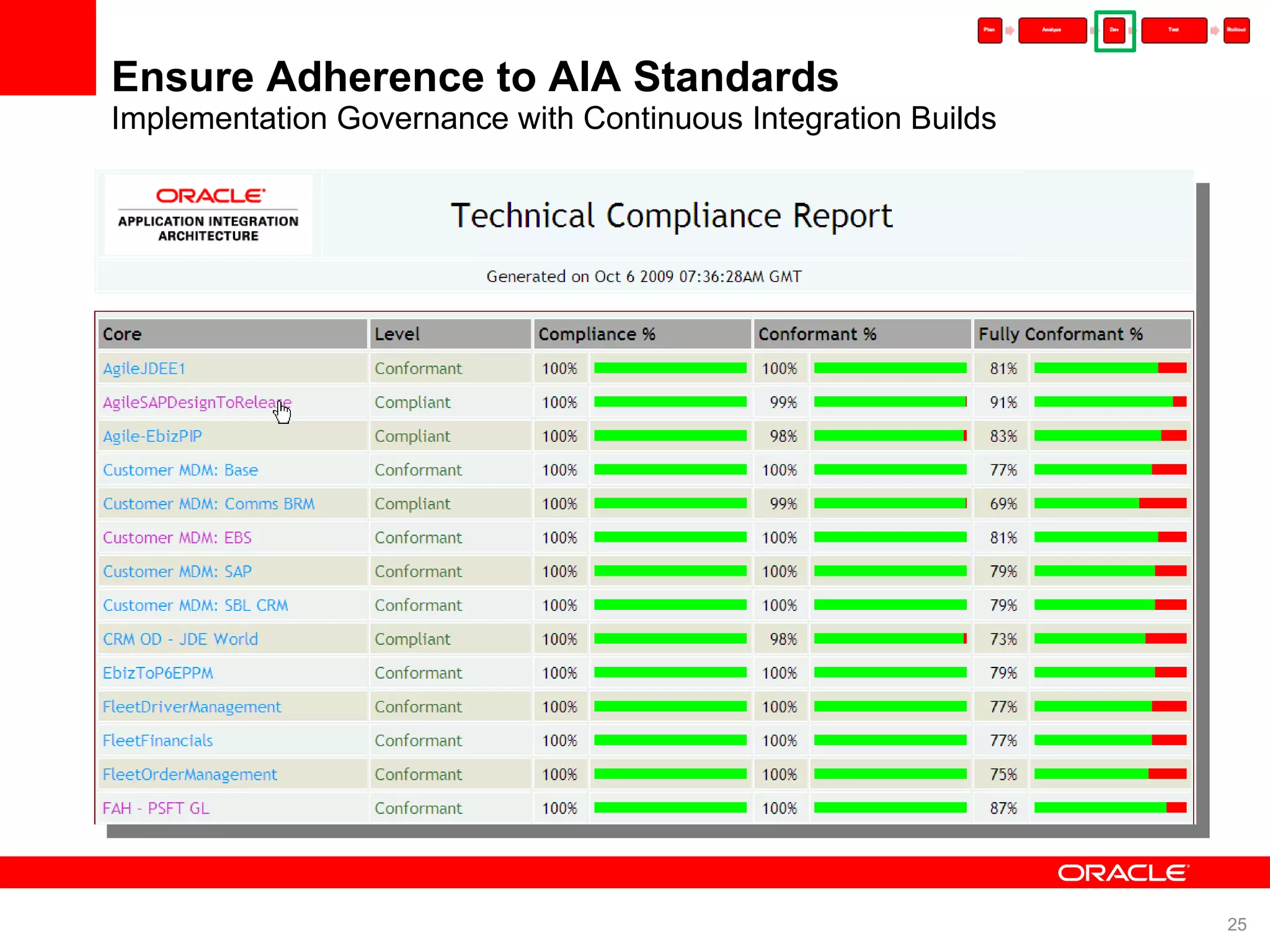Viewport: 1270px width, 952px height.
Task: Open the AgileJDEE1 link
Action: (144, 368)
